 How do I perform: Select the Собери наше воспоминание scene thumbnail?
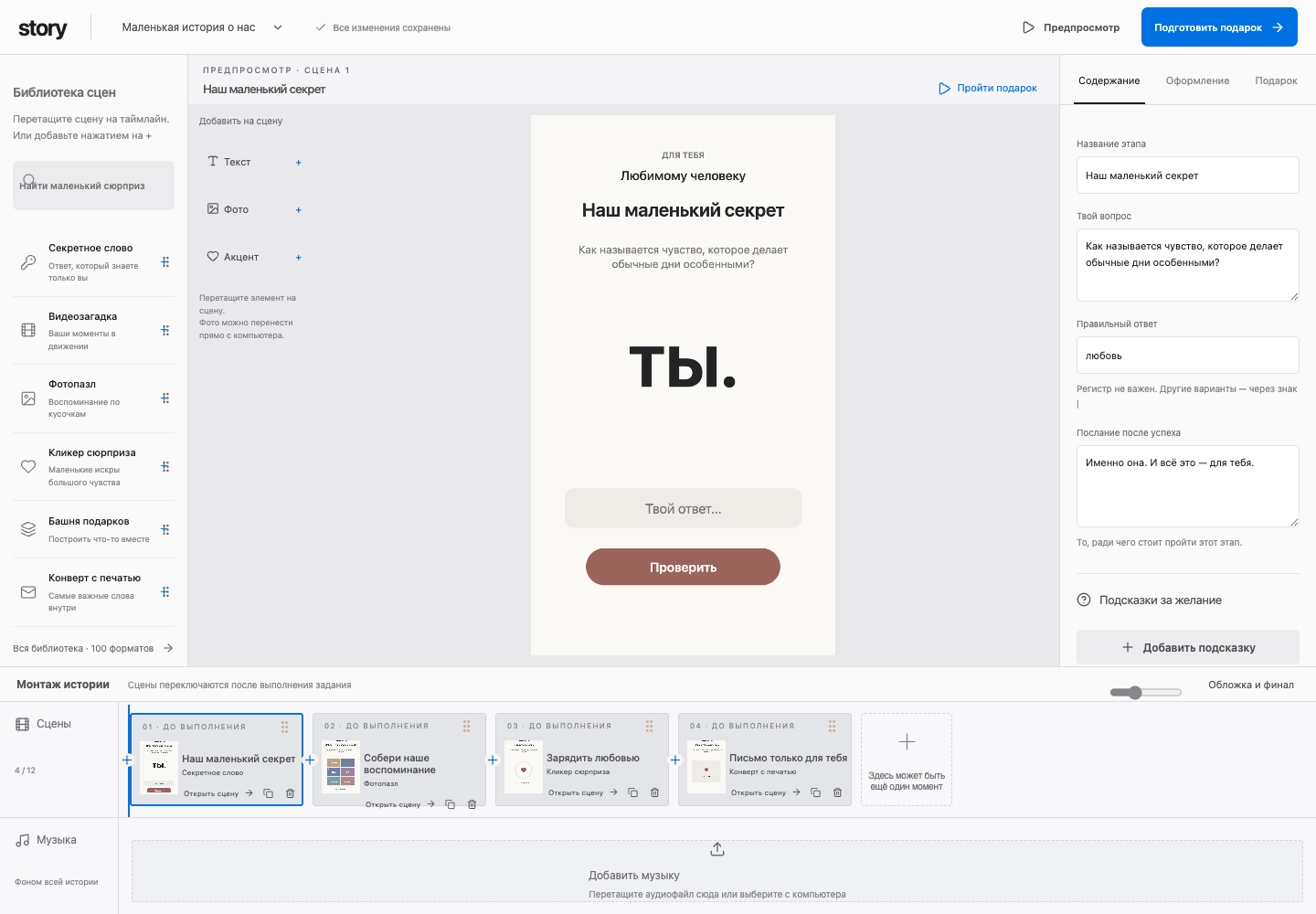point(341,766)
